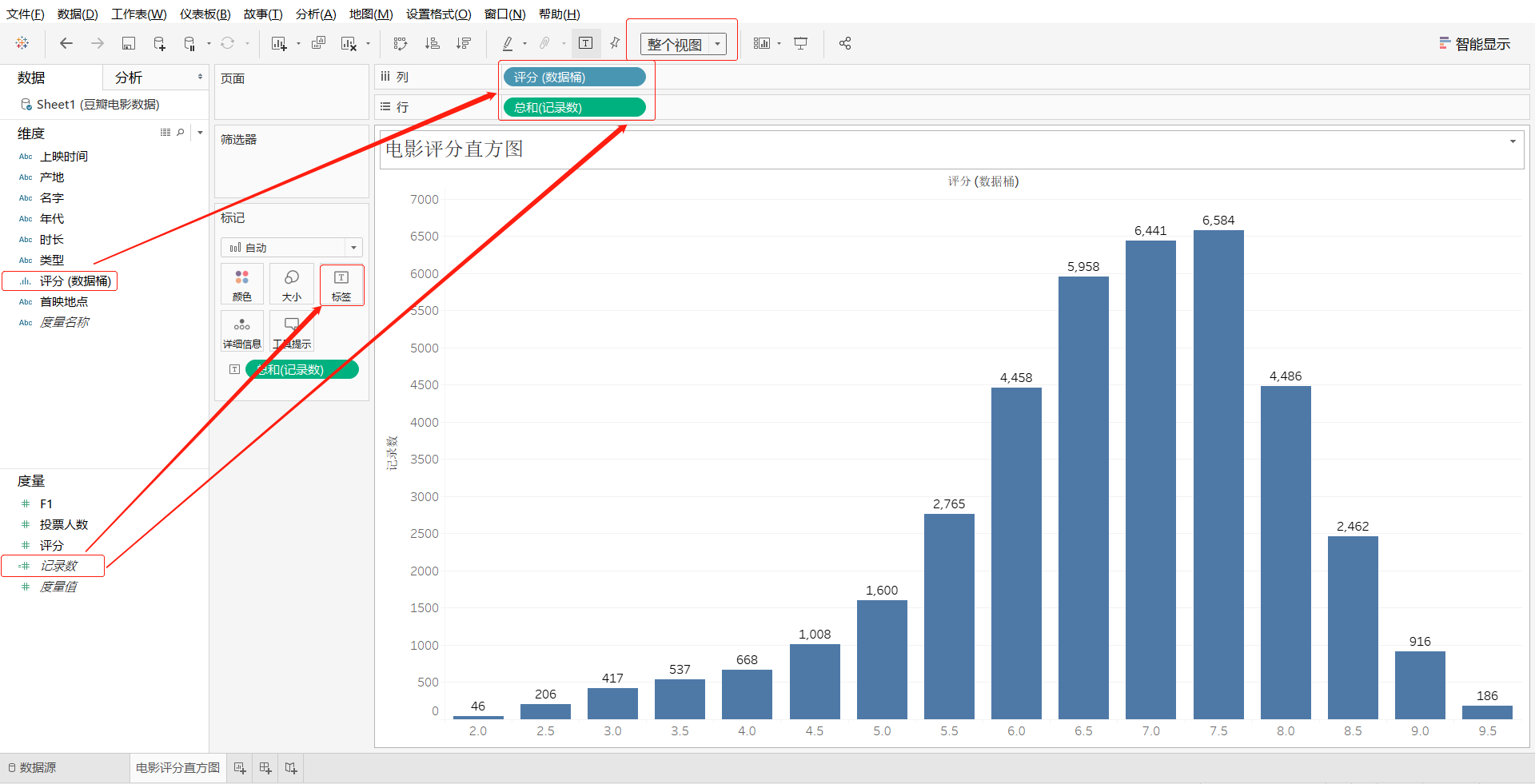
Task: Click the share workbook icon
Action: (845, 43)
